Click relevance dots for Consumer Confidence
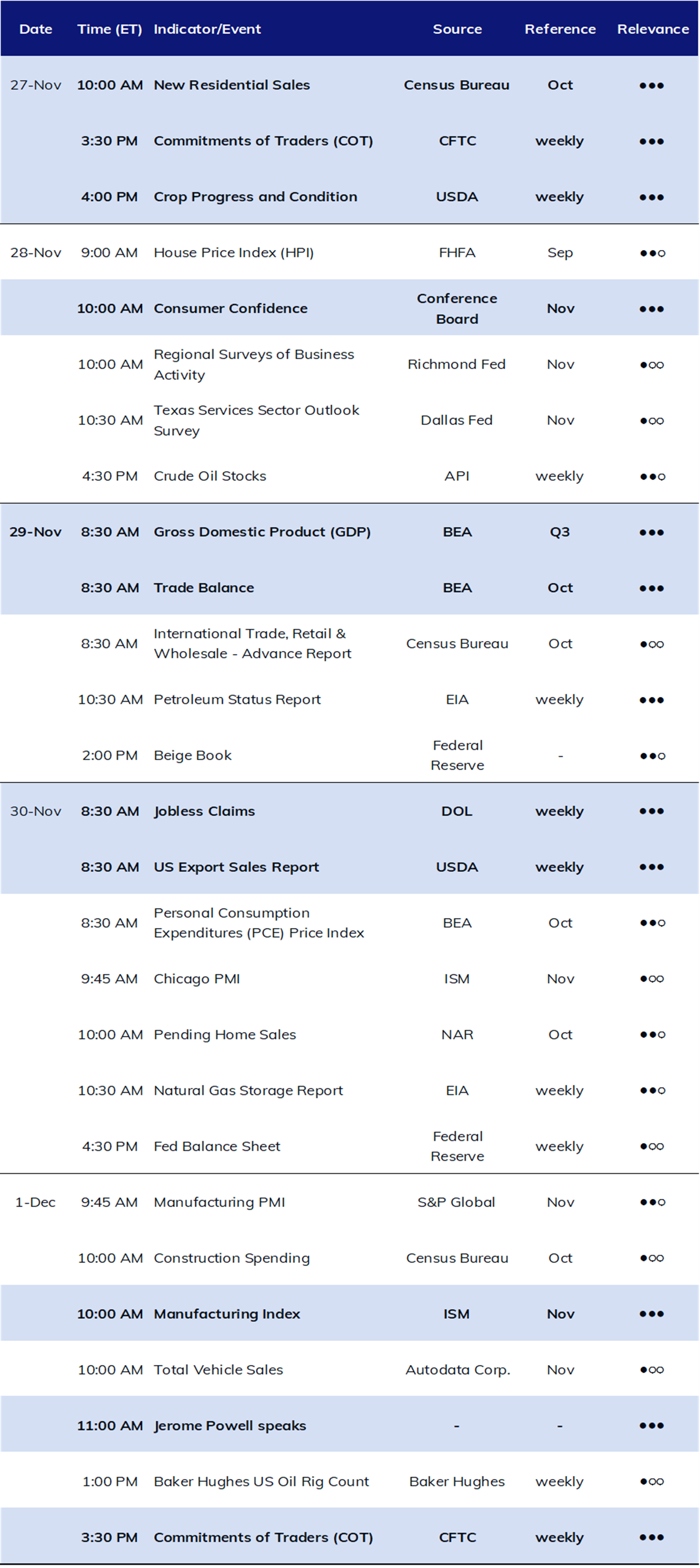Image resolution: width=700 pixels, height=1568 pixels. 652,309
